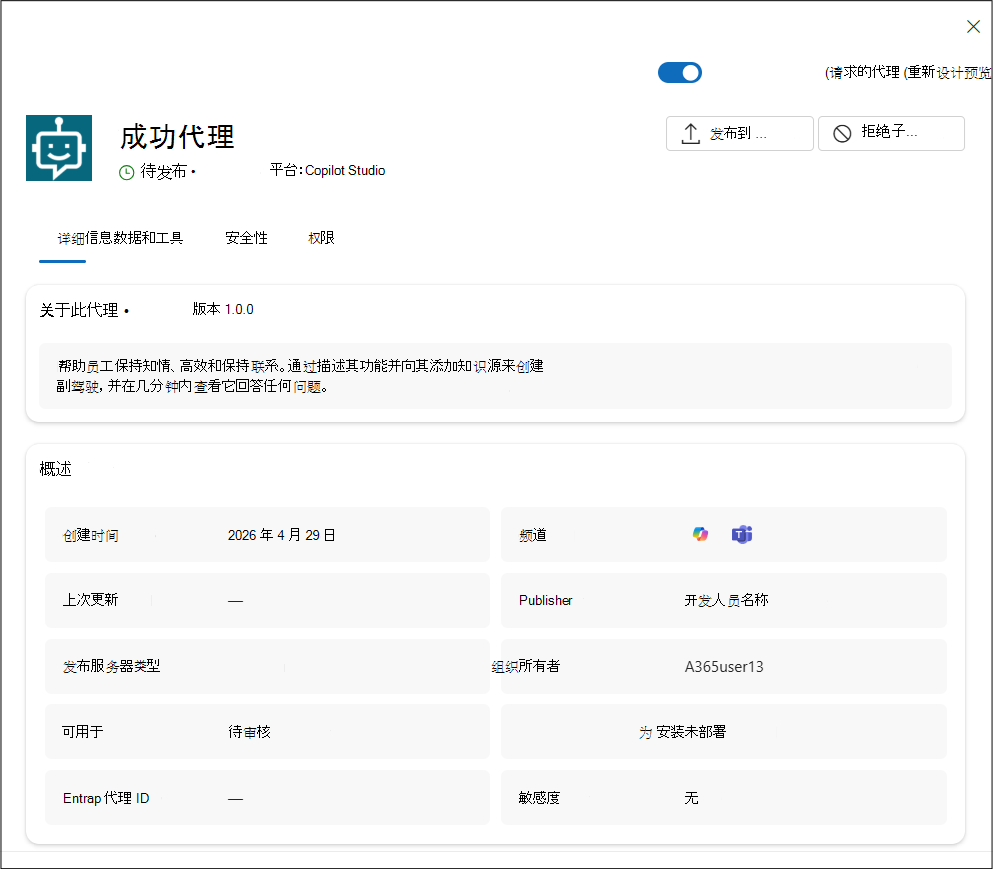Click the 频道 label
993x869 pixels.
pos(533,536)
